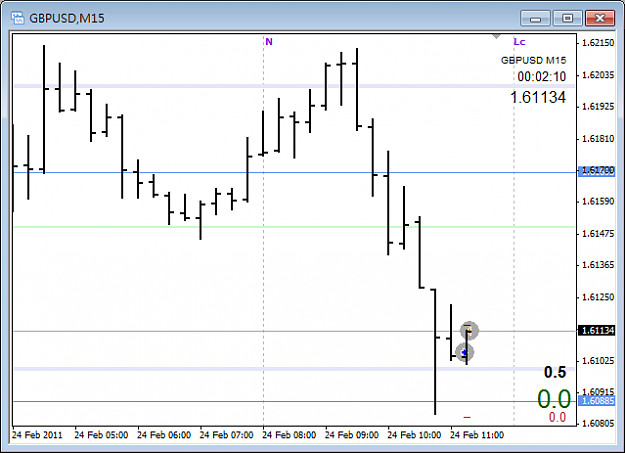
Task: Click the 1.60805 price scale label
Action: click(598, 423)
